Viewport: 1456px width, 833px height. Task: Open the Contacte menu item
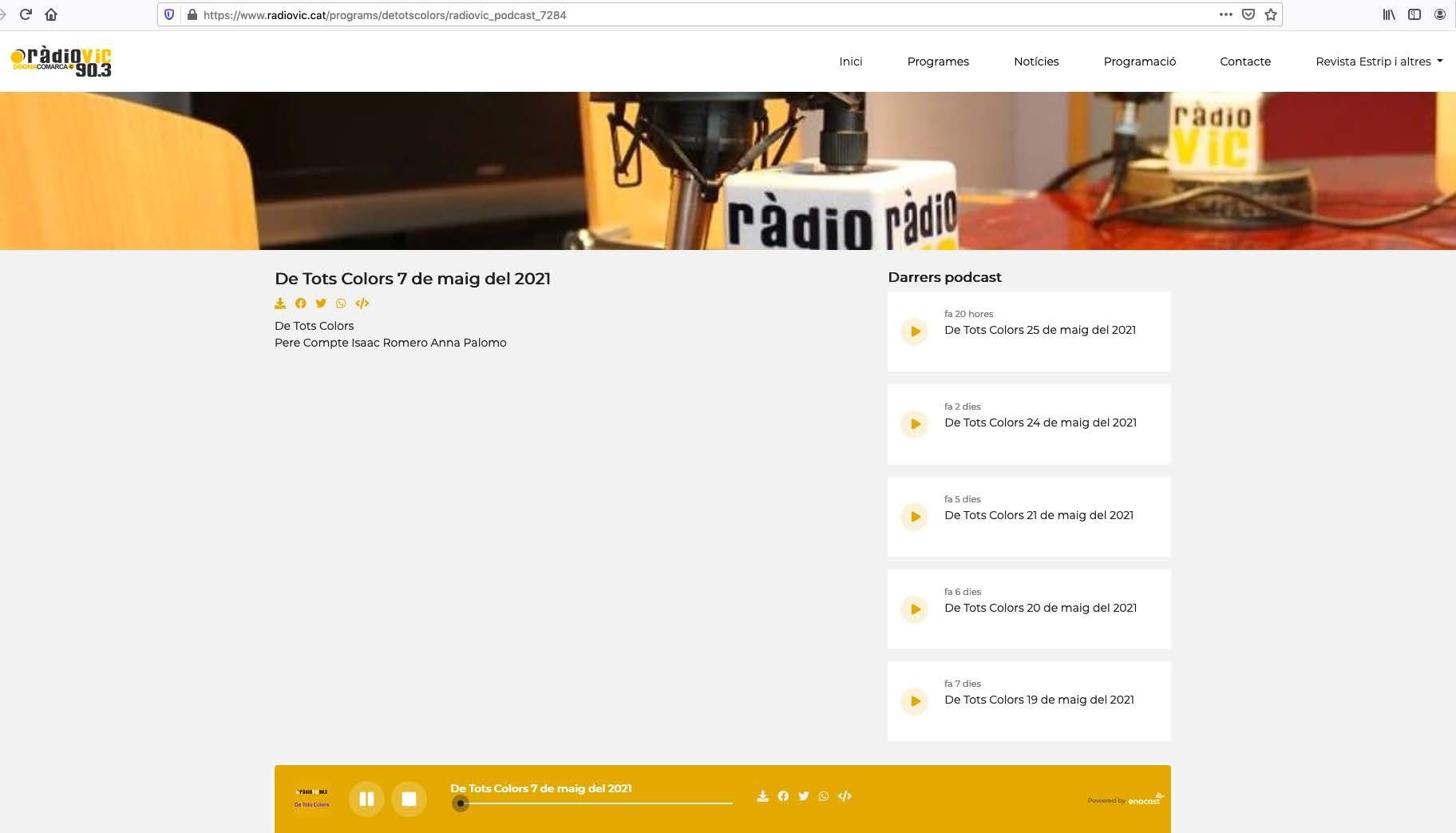coord(1245,61)
